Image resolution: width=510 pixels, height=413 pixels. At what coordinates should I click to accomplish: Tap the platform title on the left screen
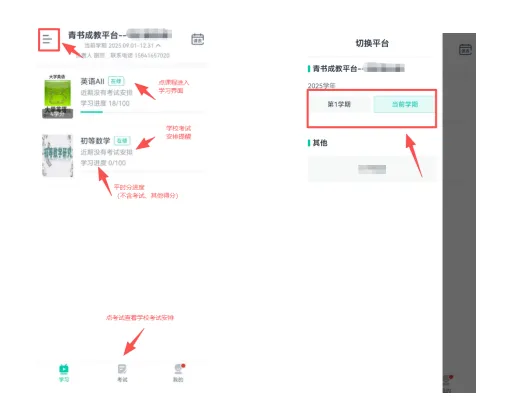[x=120, y=35]
